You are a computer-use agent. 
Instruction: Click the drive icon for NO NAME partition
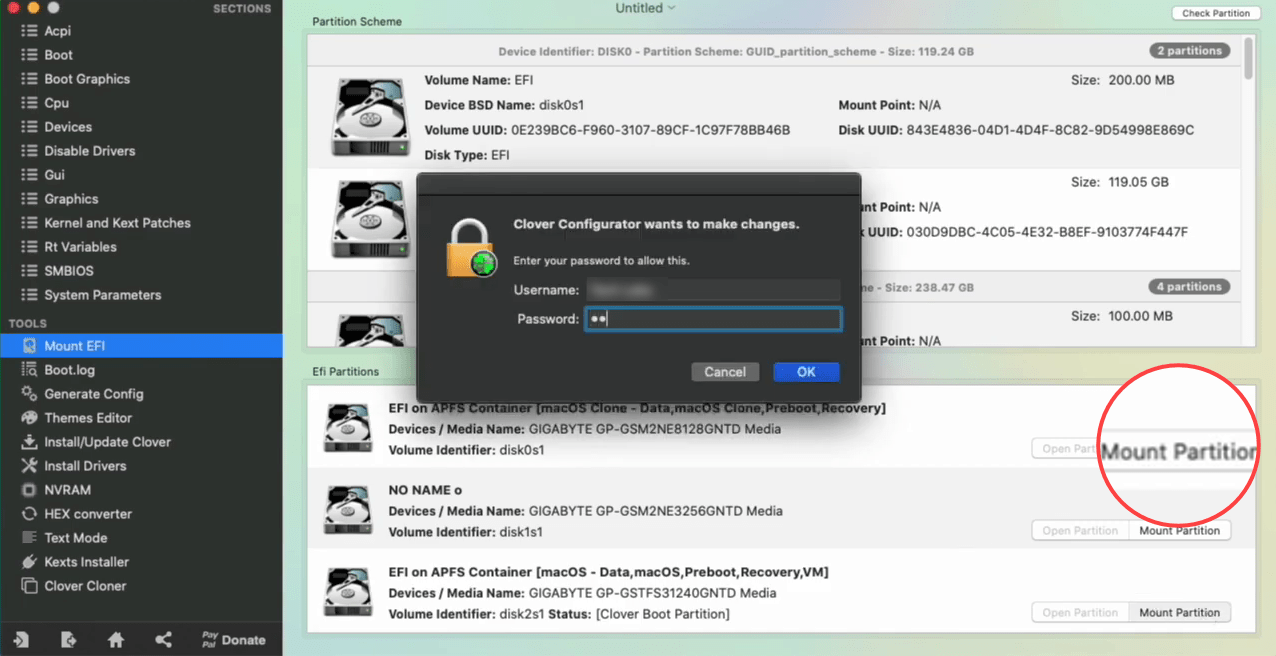[348, 510]
